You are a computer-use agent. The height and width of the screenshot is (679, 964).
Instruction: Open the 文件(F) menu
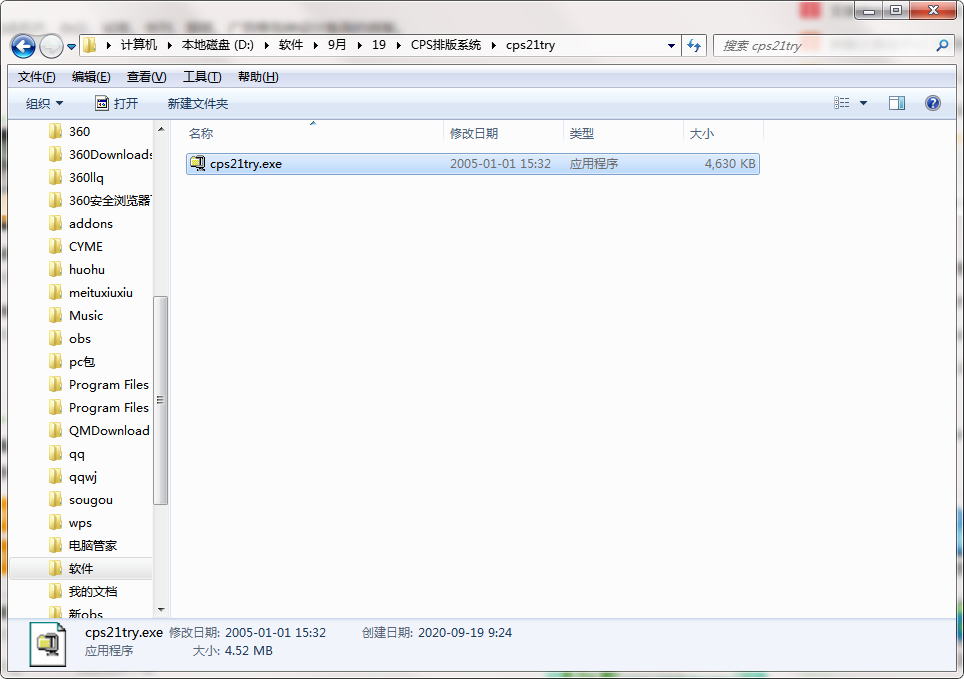(x=37, y=77)
